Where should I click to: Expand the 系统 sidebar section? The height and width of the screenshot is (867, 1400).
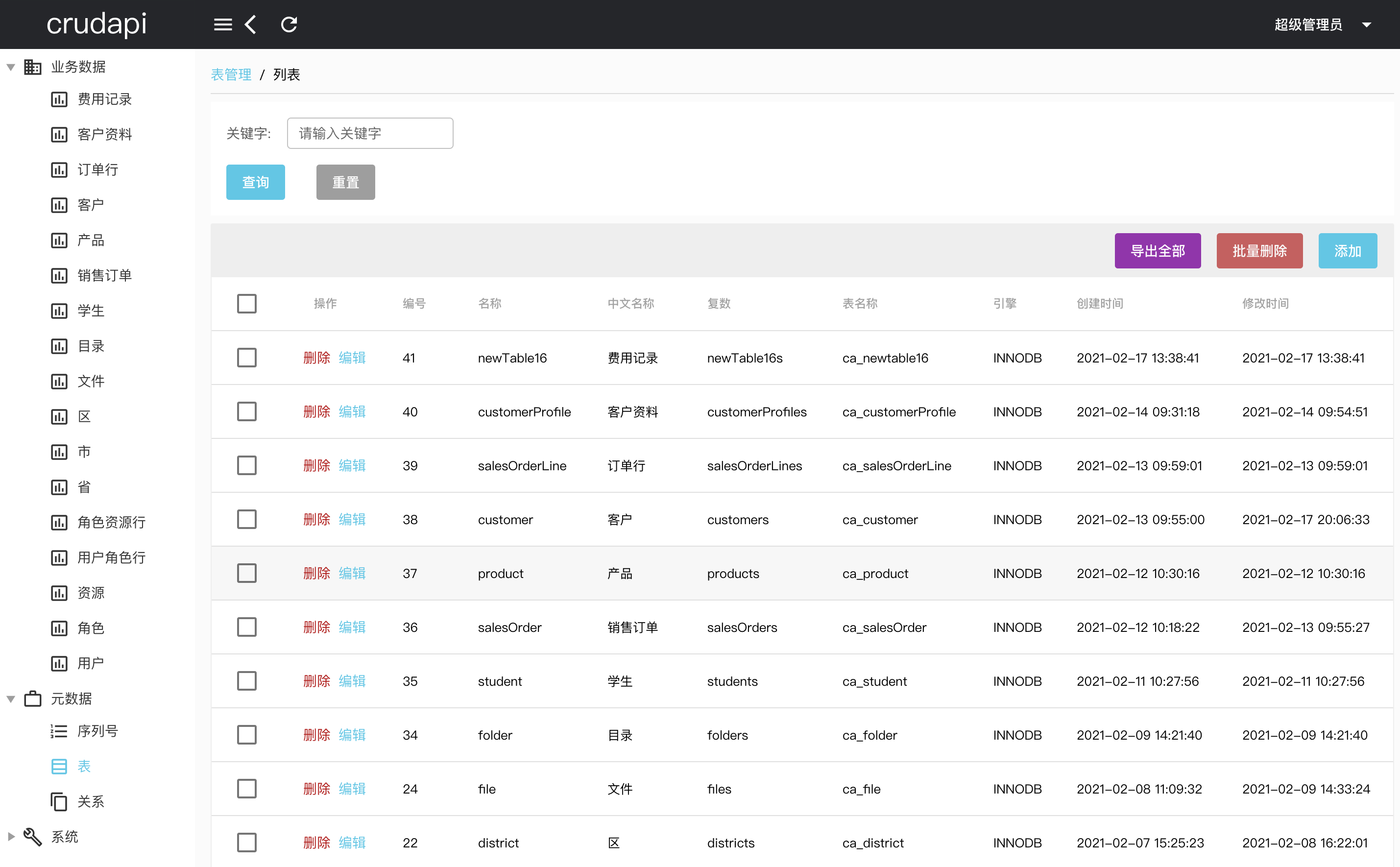(x=10, y=837)
